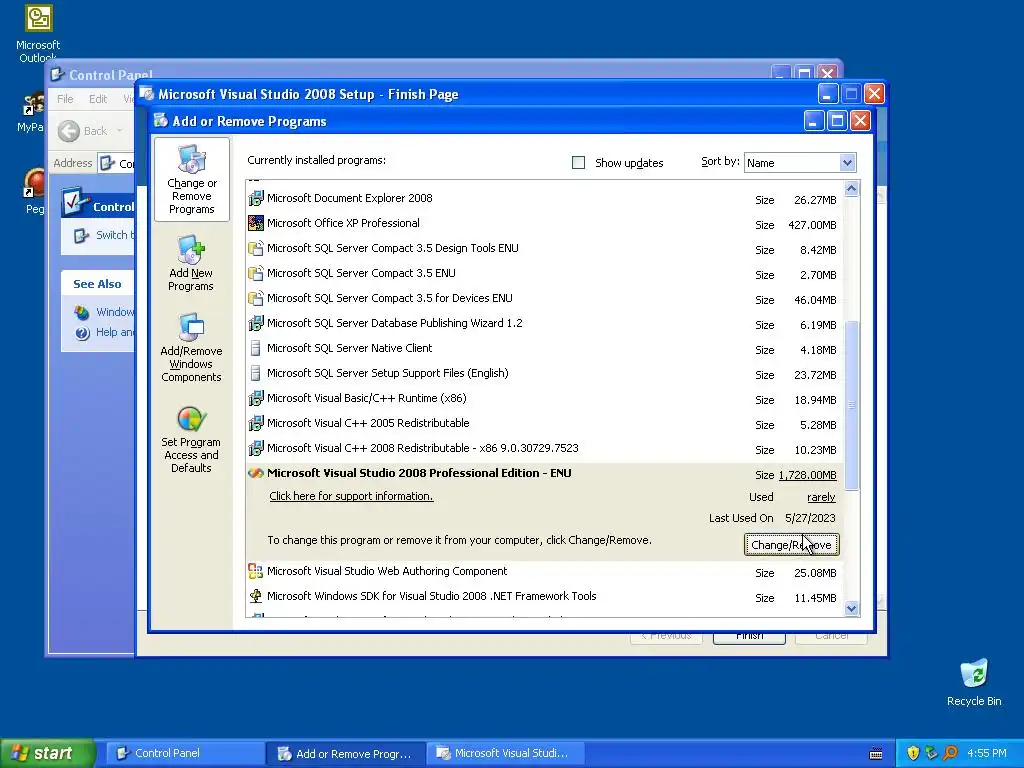
Task: Switch to Microsoft Visual Studio taskbar button
Action: (505, 753)
